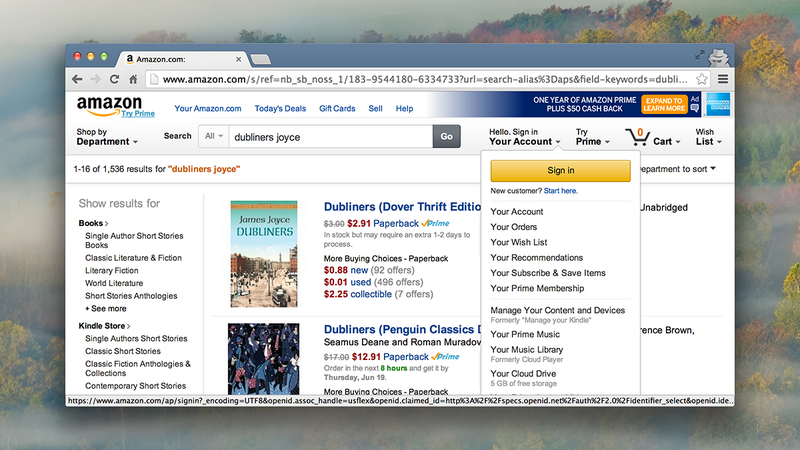Open the sort by department dropdown
The width and height of the screenshot is (800, 450).
pyautogui.click(x=677, y=169)
